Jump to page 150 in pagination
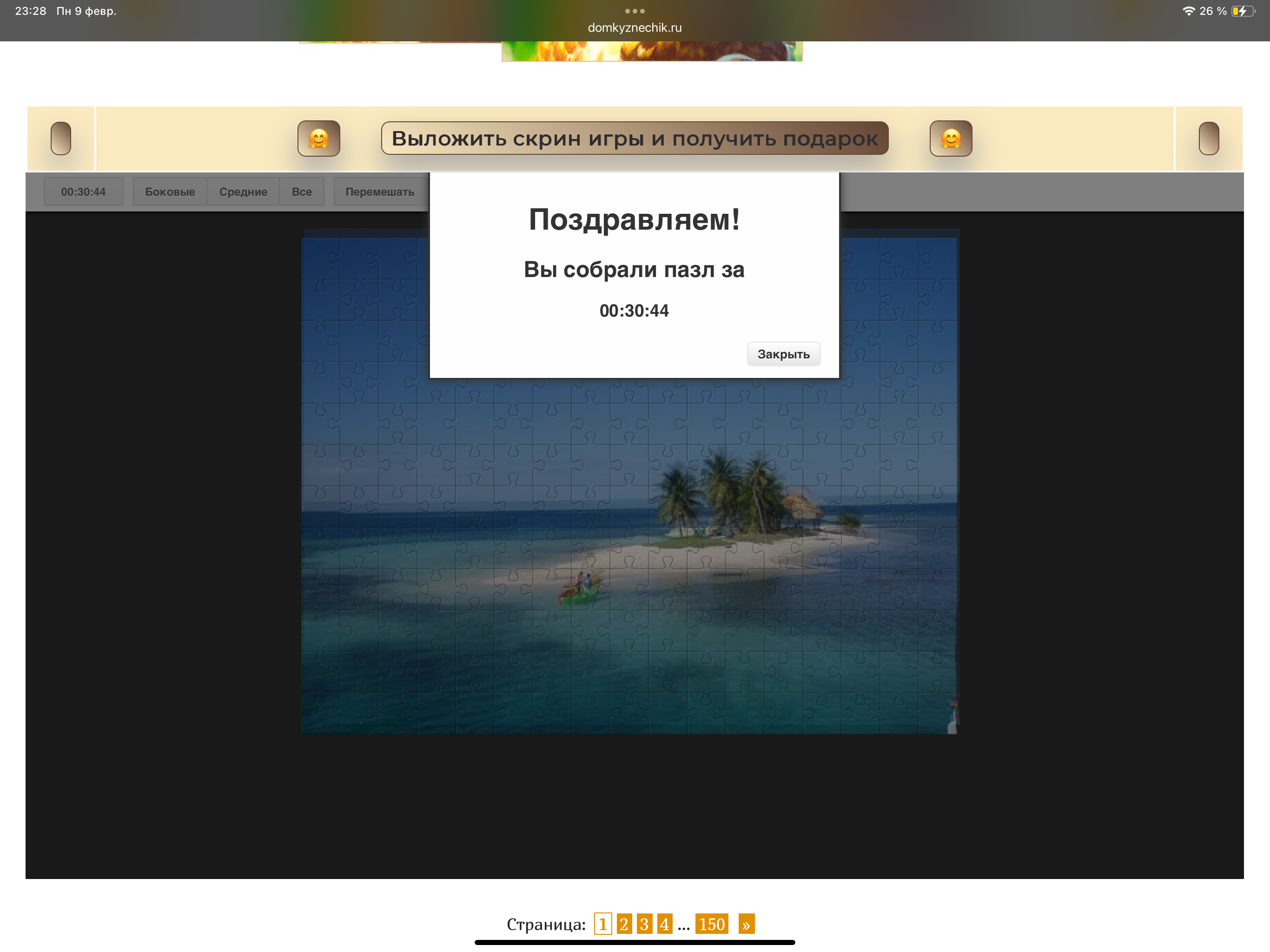 pyautogui.click(x=711, y=924)
